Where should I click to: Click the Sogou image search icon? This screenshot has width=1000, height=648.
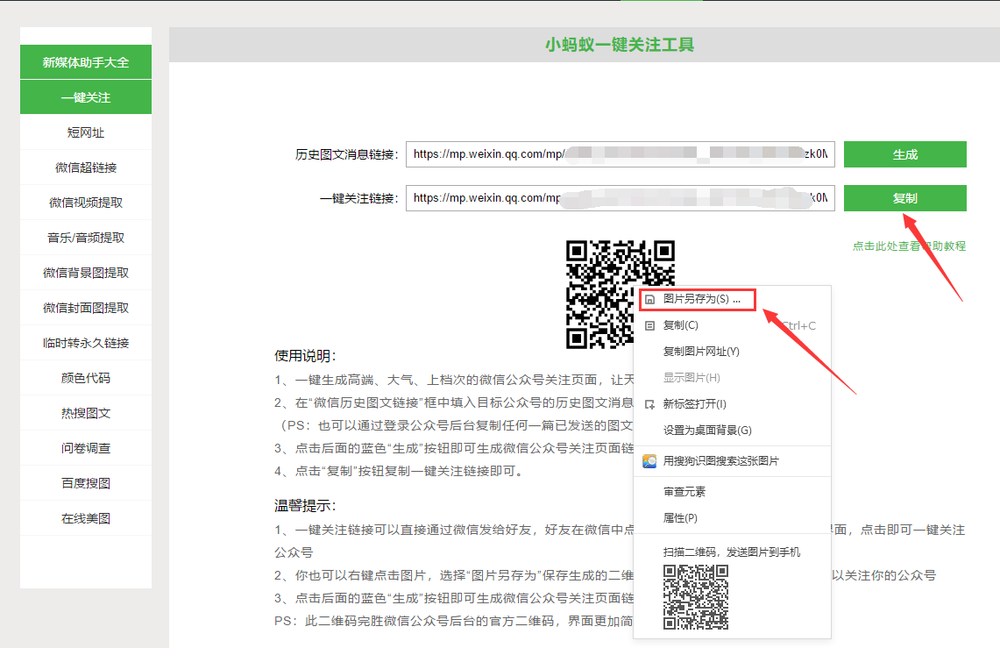tap(650, 461)
